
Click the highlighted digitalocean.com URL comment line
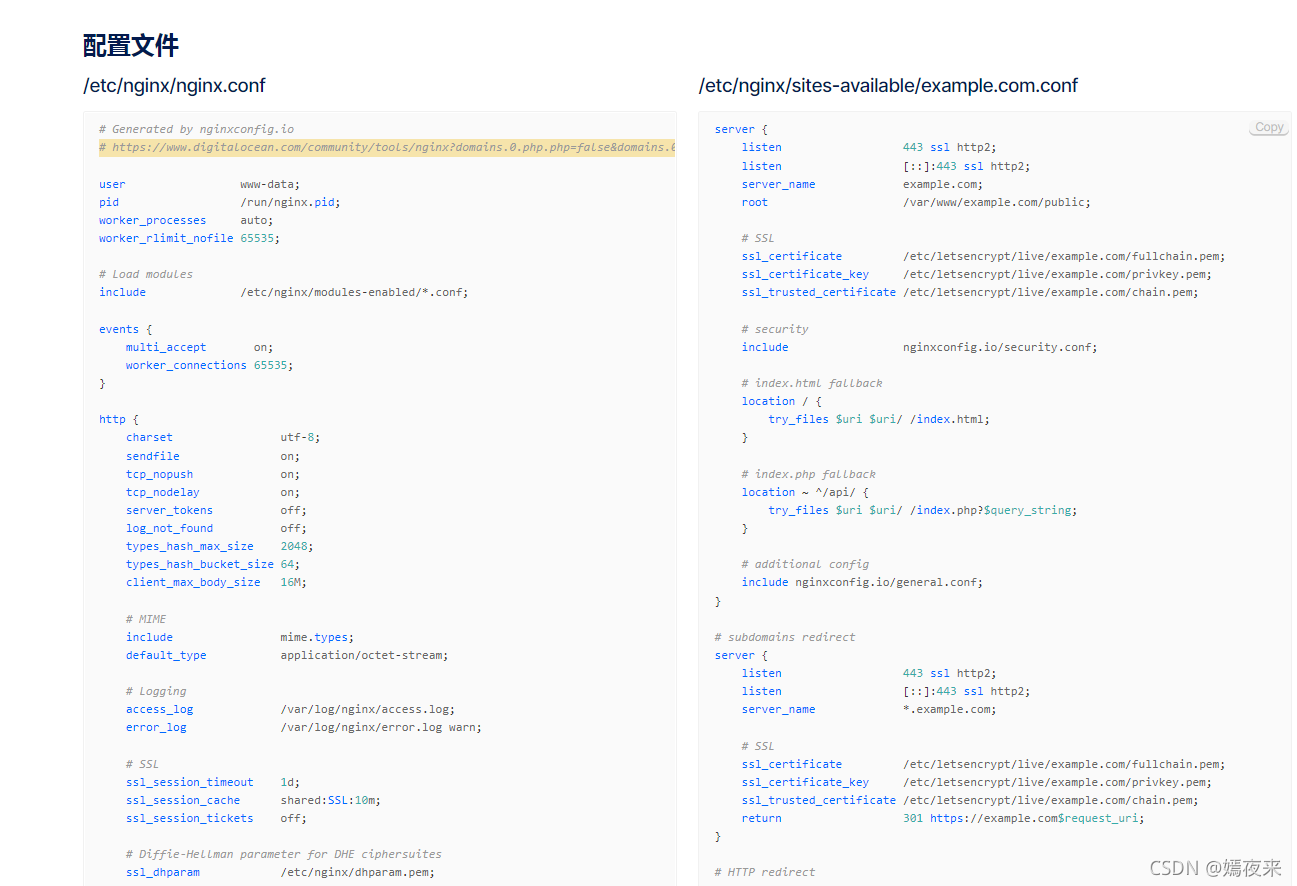[x=387, y=148]
